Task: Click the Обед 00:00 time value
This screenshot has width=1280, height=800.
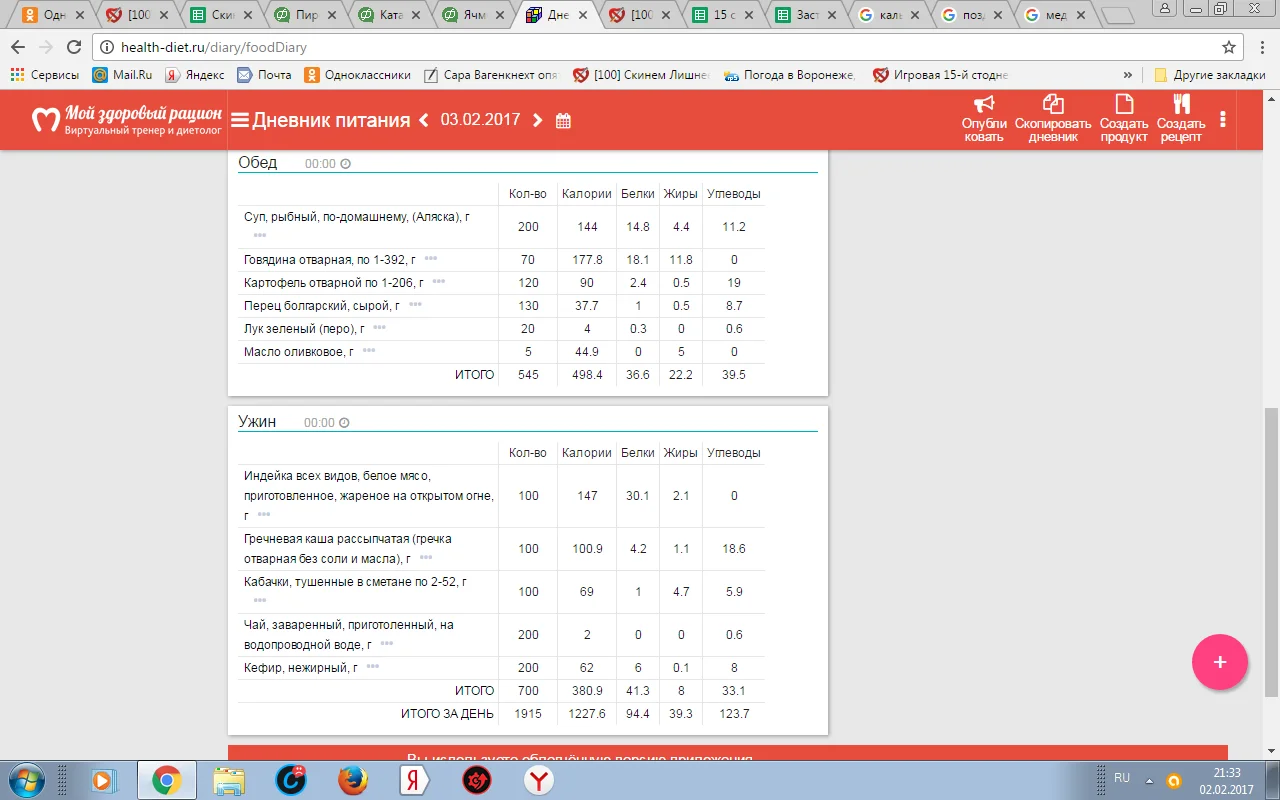Action: [320, 164]
